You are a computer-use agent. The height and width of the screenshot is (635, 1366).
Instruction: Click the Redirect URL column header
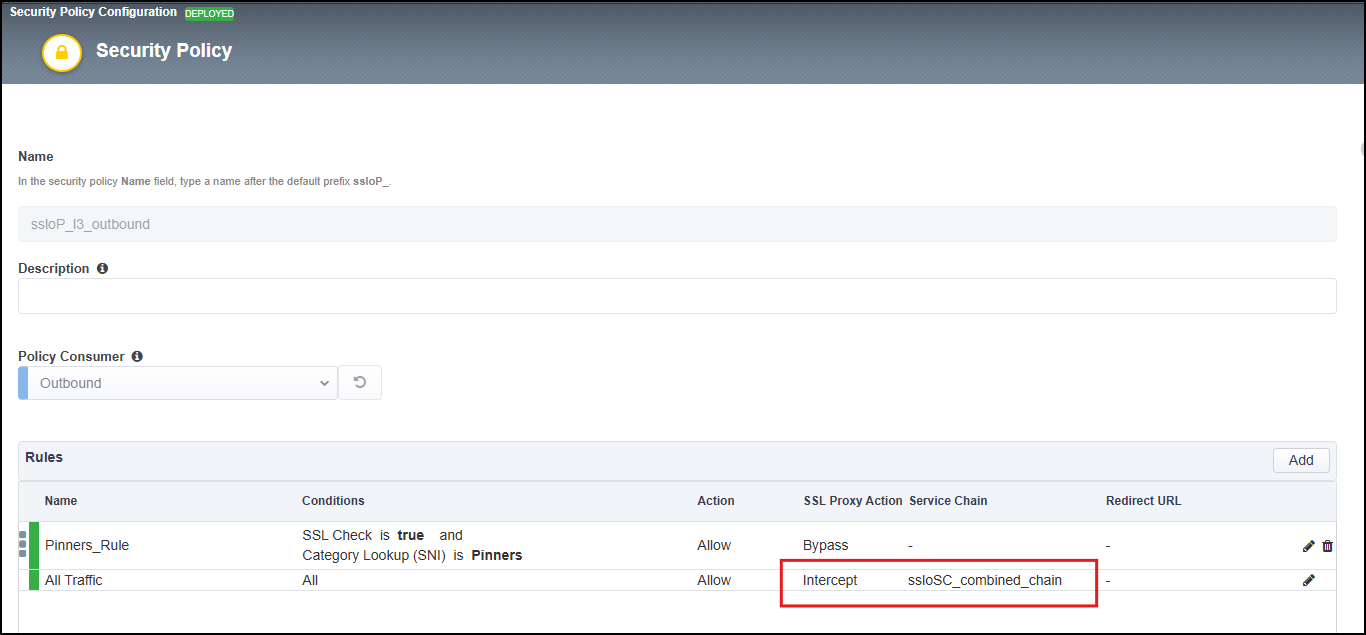[x=1144, y=501]
